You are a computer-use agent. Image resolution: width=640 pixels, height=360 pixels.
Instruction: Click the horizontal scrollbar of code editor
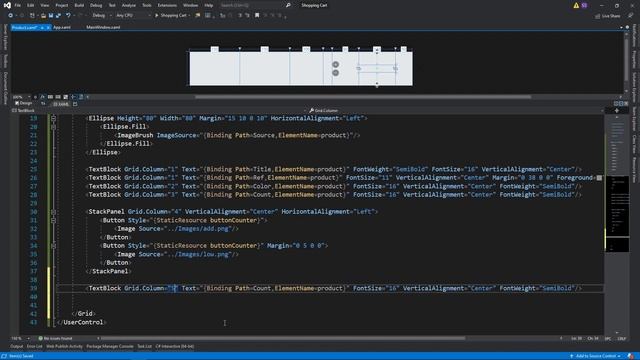click(x=283, y=338)
